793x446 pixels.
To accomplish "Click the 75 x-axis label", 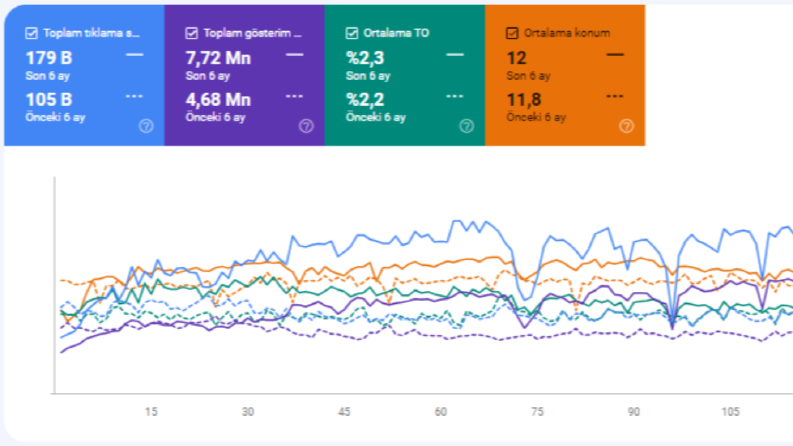I will tap(538, 412).
